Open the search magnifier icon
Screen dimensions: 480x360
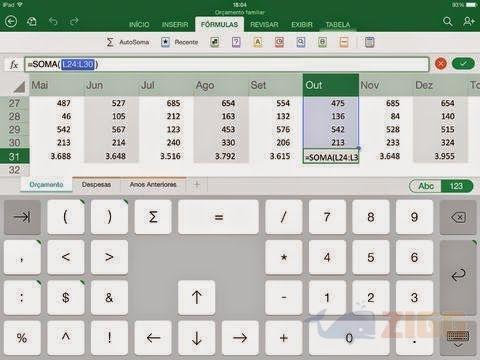pos(448,22)
